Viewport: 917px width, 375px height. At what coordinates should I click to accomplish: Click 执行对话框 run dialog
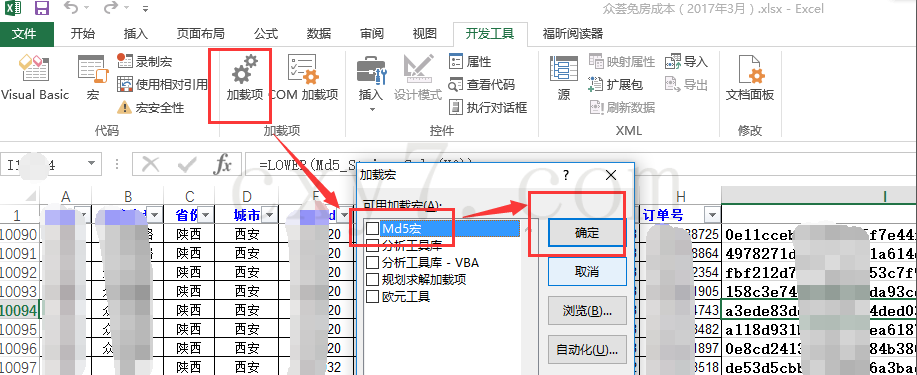488,108
